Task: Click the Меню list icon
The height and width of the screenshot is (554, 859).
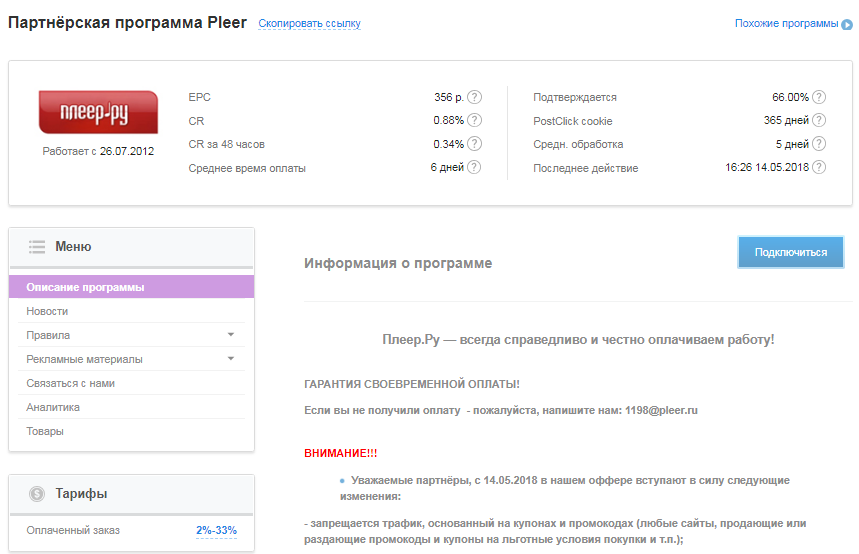Action: pos(37,247)
